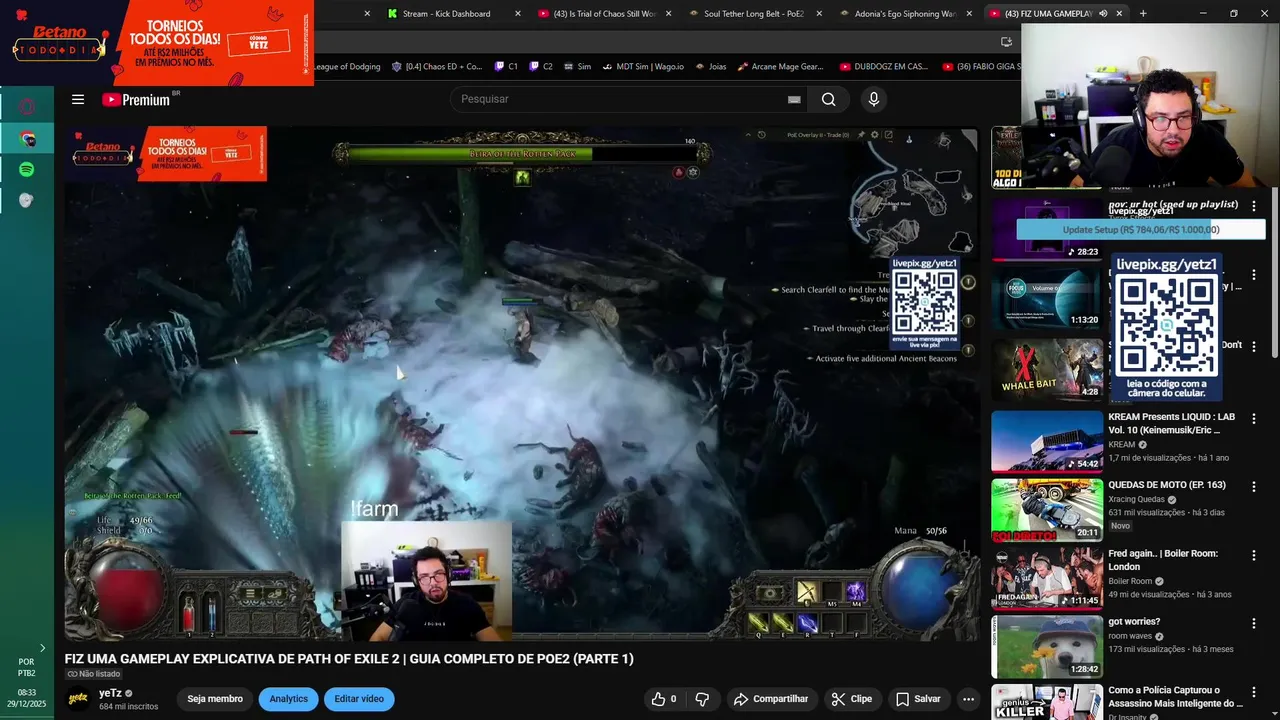Open got worries? video thumbnail
Screen dimensions: 1280x720
1047,646
